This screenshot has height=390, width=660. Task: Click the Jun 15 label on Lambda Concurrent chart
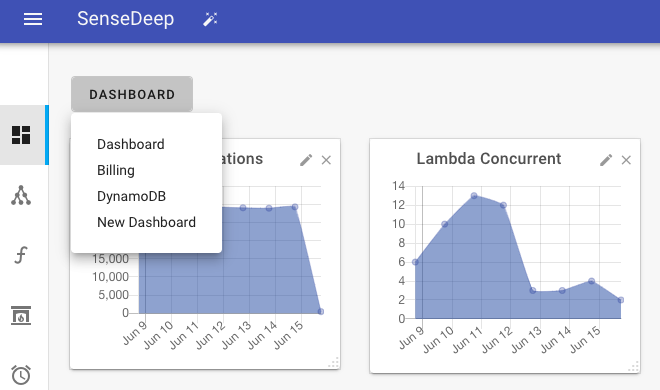585,340
